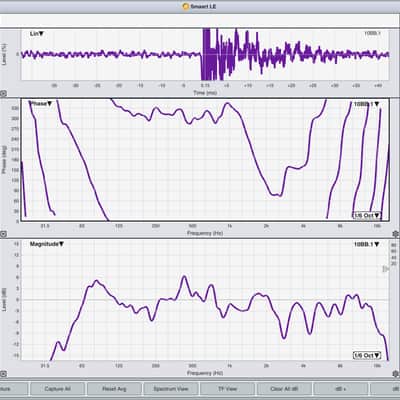Click the Clear All dB button
Viewport: 400px width, 400px height.
284,389
